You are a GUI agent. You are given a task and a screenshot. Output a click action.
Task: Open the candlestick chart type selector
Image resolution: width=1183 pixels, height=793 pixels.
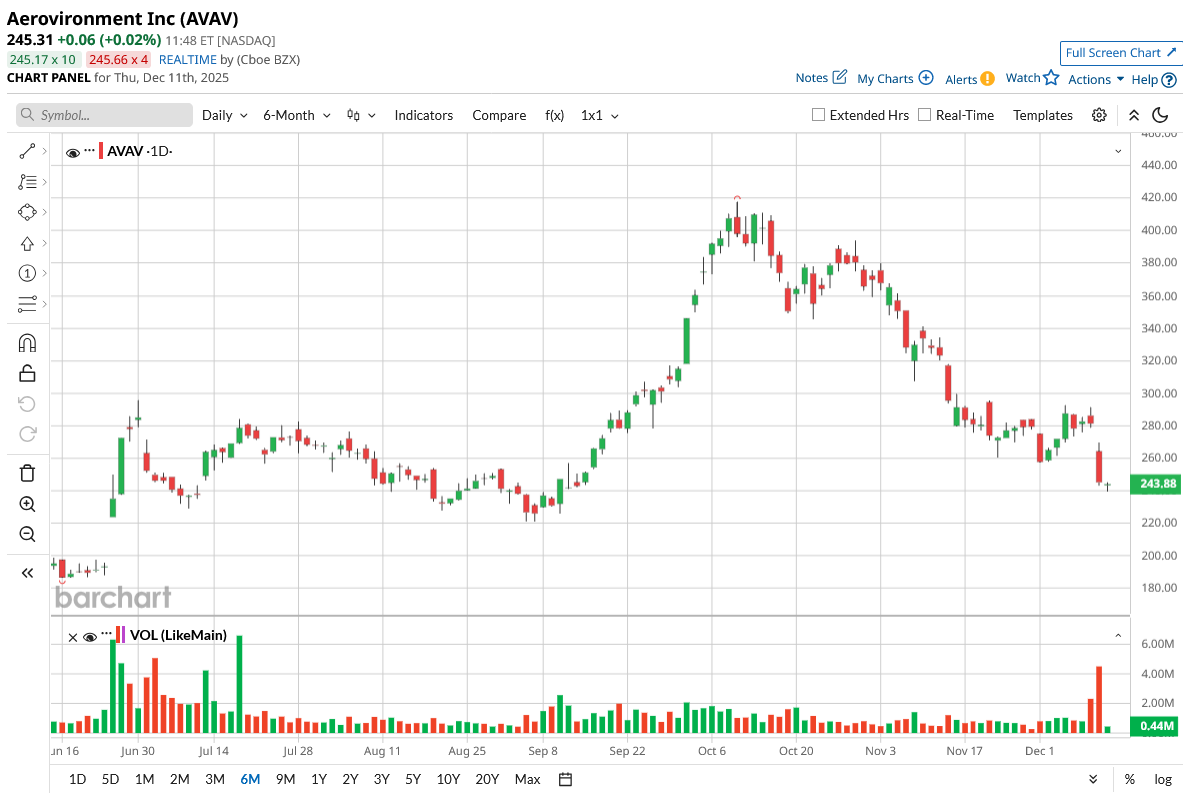click(361, 115)
